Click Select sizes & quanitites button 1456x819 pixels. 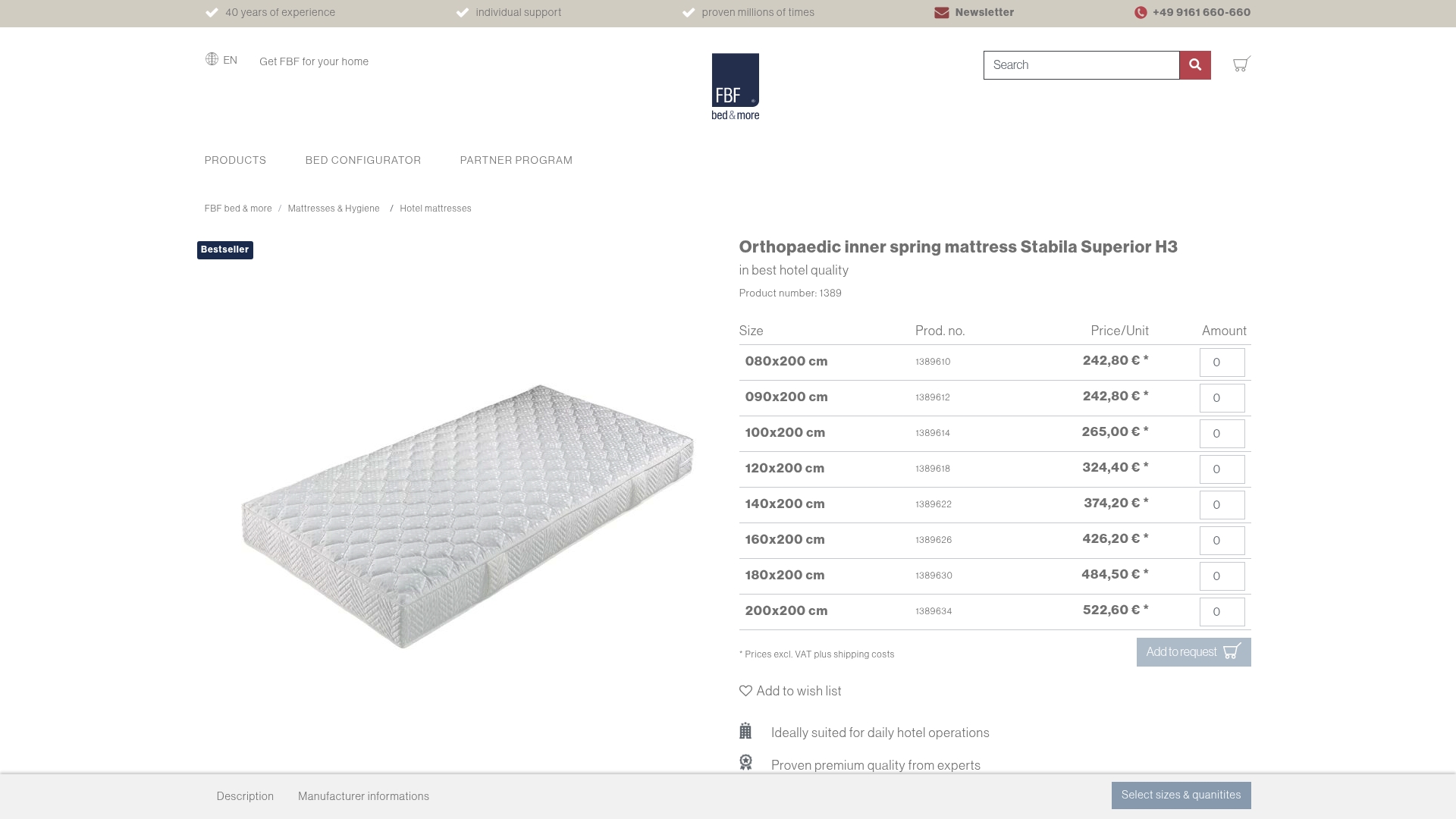coord(1181,795)
